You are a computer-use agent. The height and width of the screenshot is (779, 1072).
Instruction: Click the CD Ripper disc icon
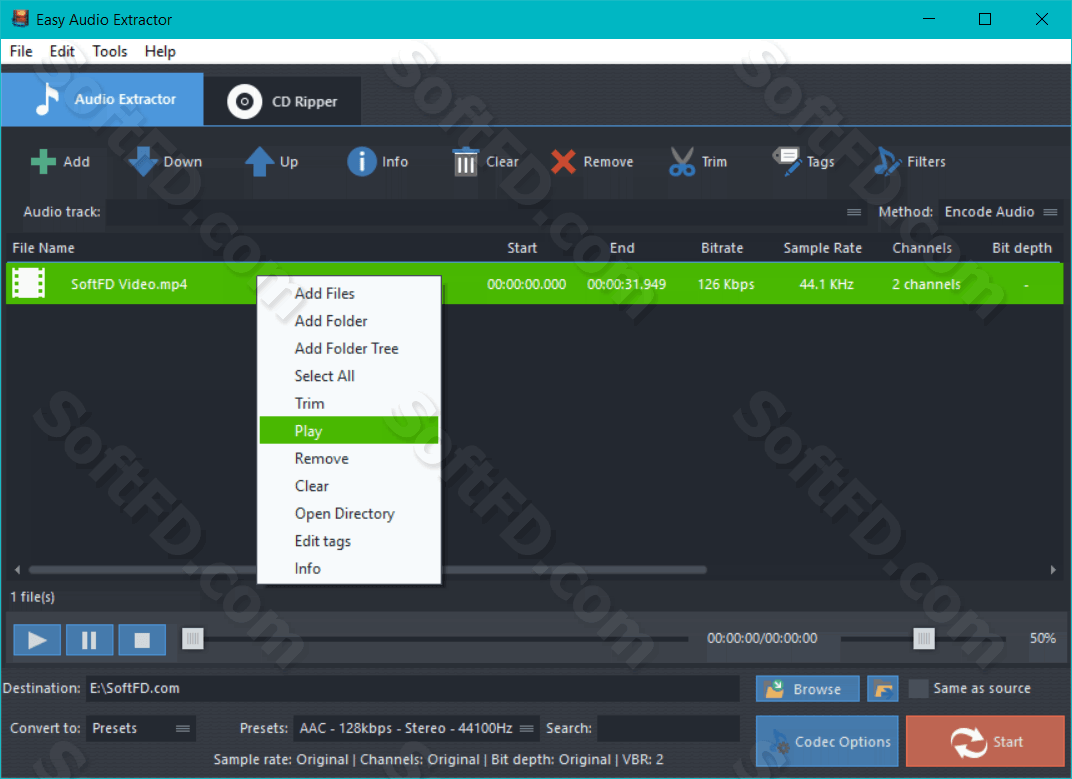pos(244,102)
